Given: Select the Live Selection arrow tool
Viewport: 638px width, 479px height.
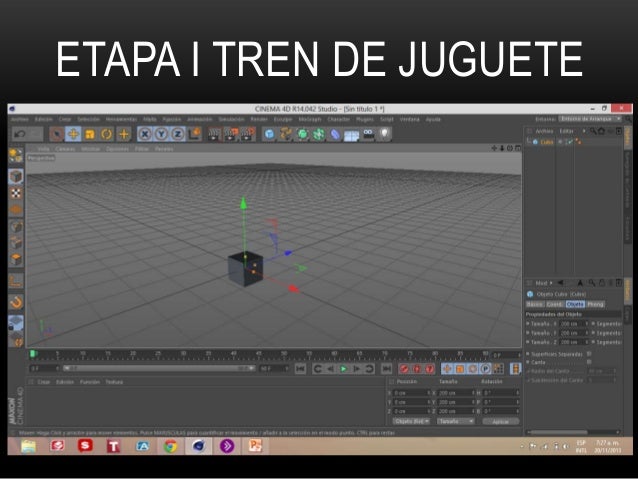Looking at the screenshot, I should click(57, 134).
